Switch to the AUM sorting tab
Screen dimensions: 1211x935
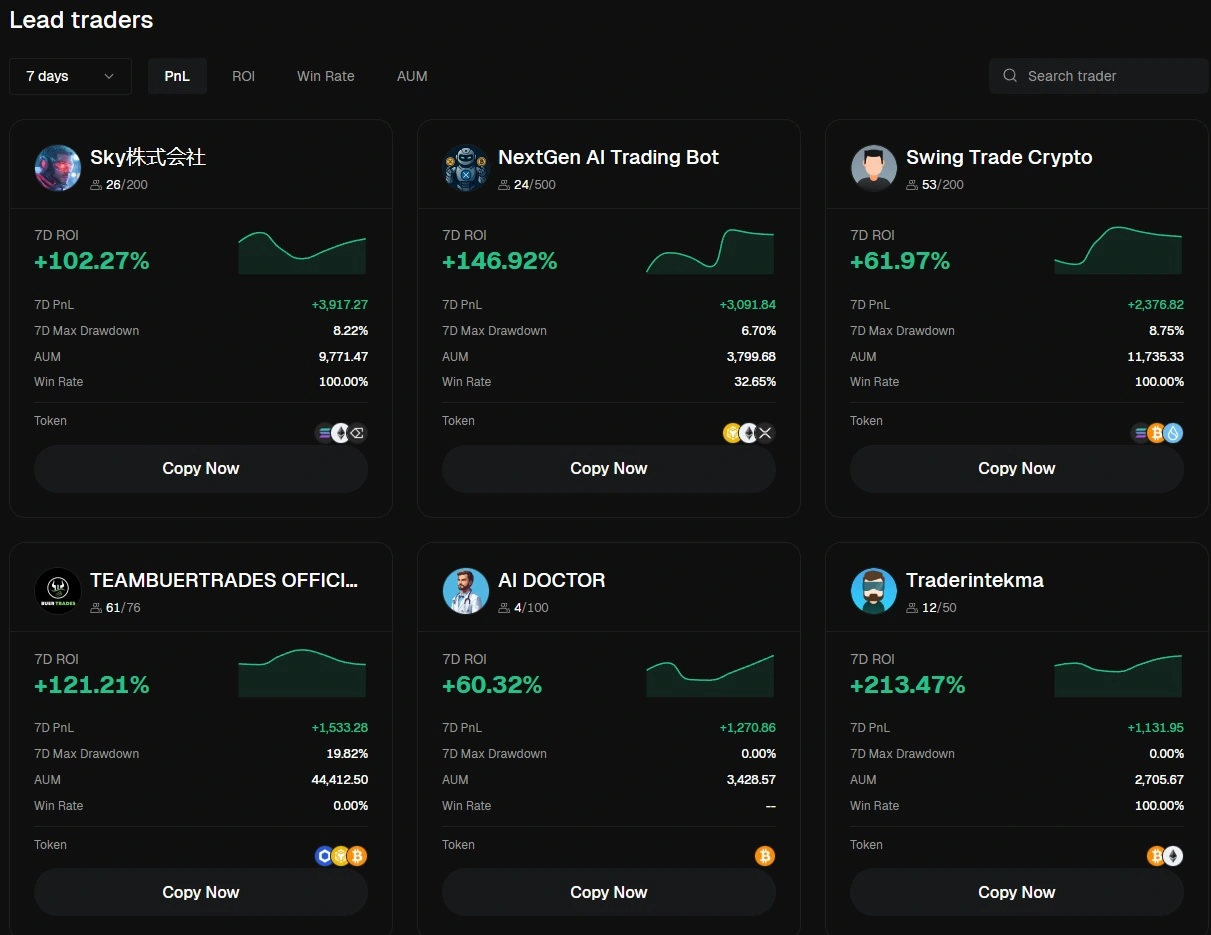click(412, 75)
